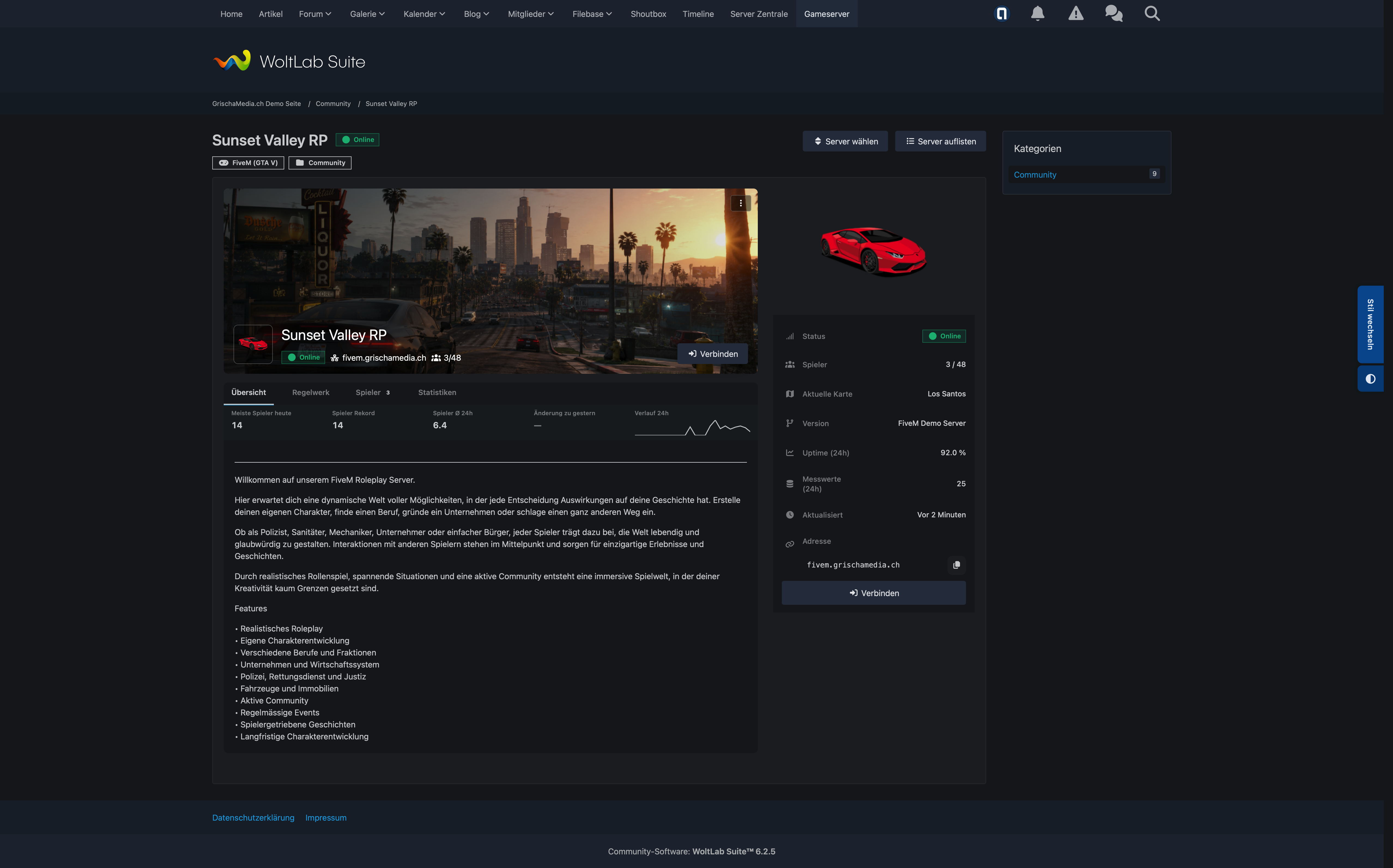
Task: Go to Home in the navigation
Action: (231, 14)
